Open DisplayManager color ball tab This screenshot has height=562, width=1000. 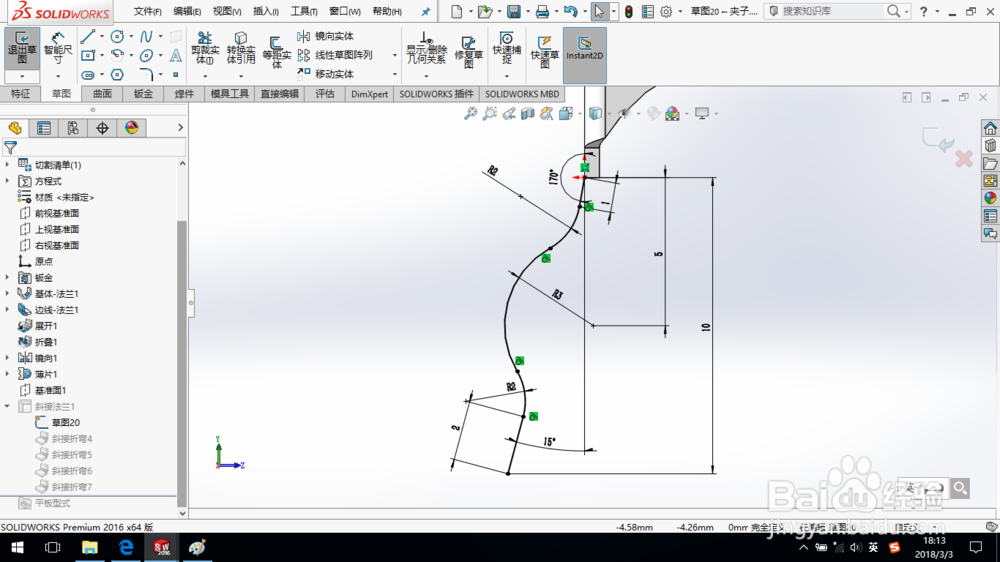point(131,128)
